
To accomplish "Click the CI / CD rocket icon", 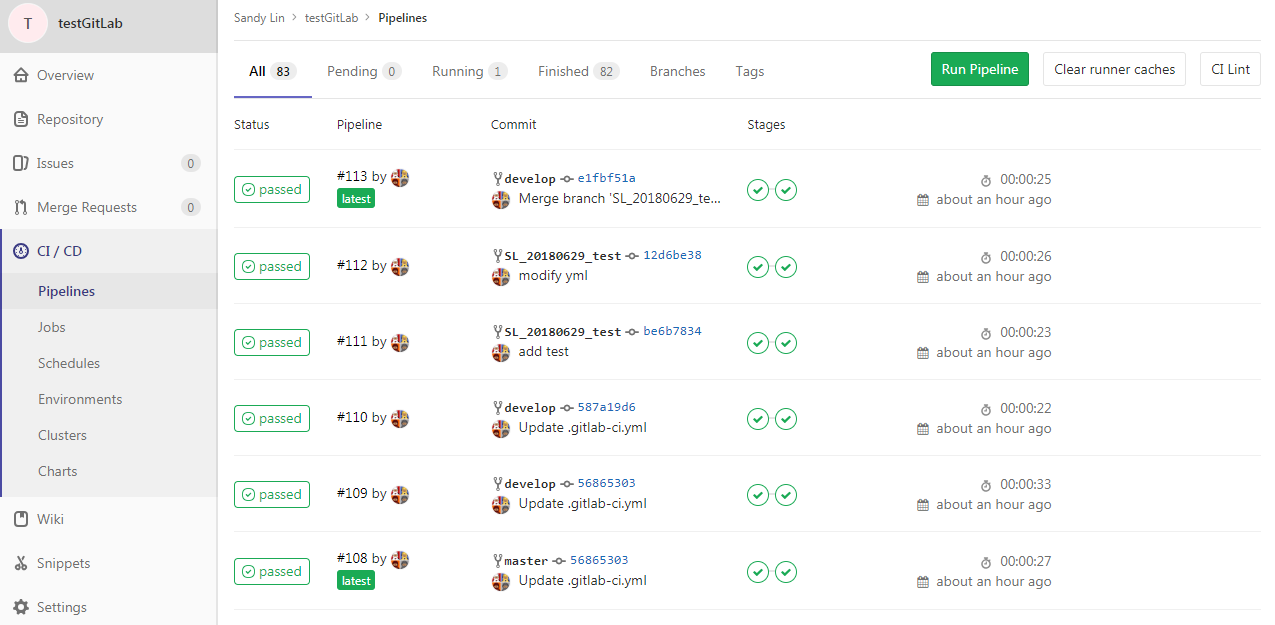I will (21, 251).
